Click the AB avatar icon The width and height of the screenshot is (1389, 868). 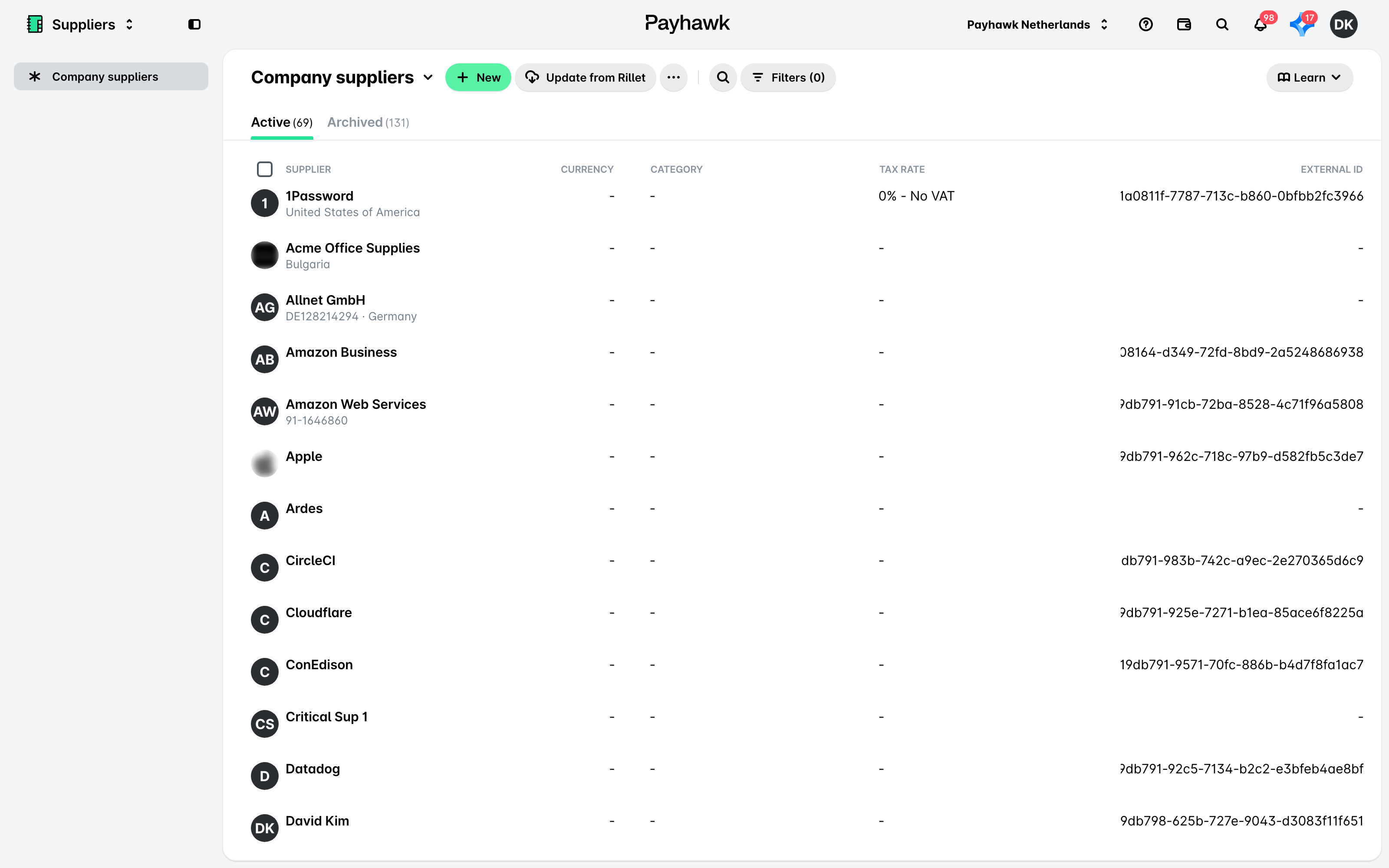(265, 359)
